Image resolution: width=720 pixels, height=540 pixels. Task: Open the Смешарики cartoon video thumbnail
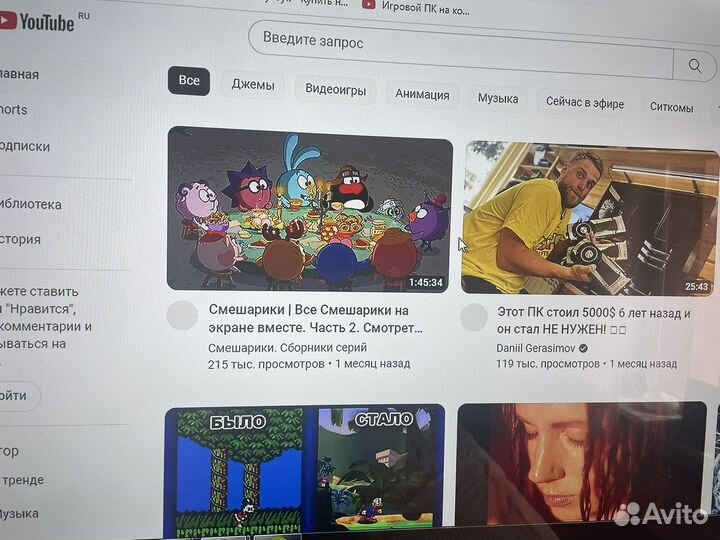tap(309, 211)
